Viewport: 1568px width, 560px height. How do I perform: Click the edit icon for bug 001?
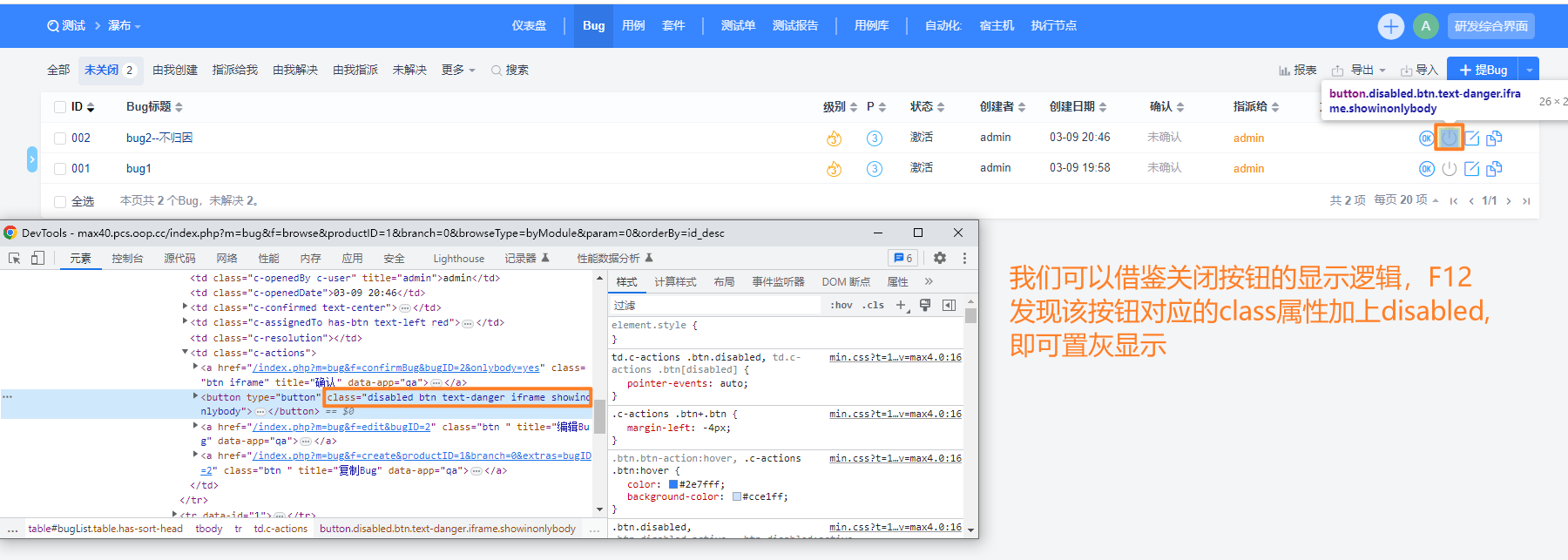tap(1471, 169)
